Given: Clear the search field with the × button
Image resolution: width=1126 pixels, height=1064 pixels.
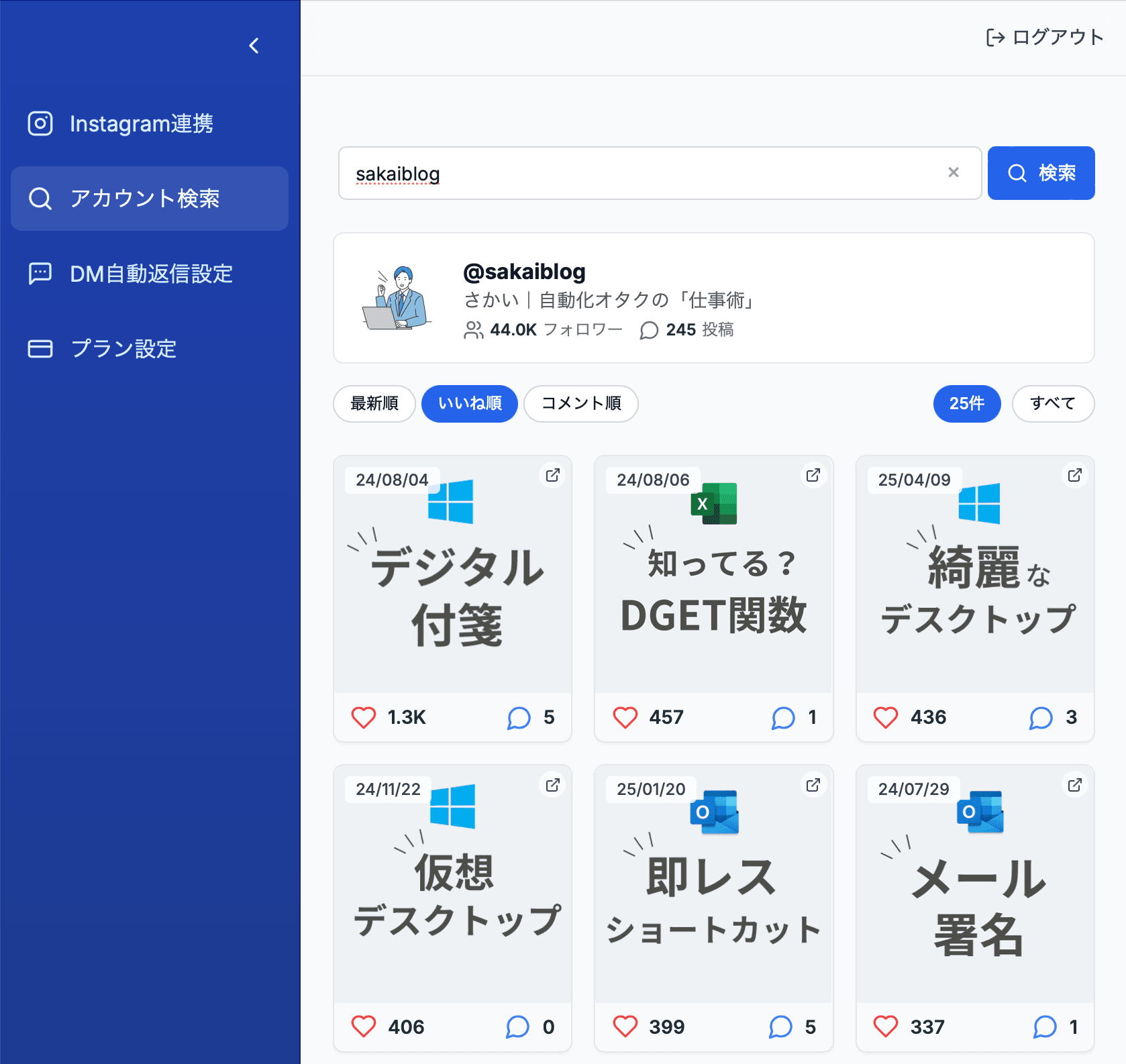Looking at the screenshot, I should pyautogui.click(x=954, y=173).
